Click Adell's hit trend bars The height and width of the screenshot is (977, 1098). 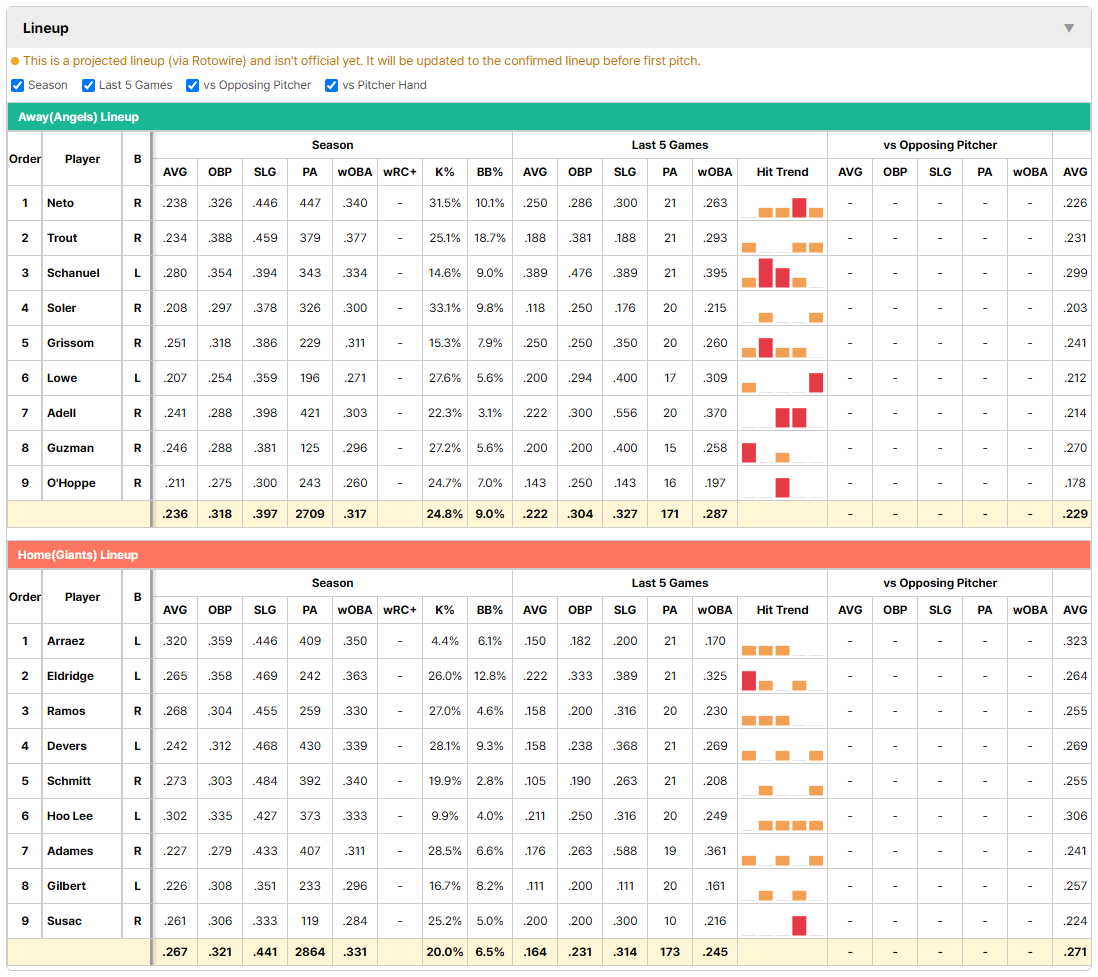[782, 414]
